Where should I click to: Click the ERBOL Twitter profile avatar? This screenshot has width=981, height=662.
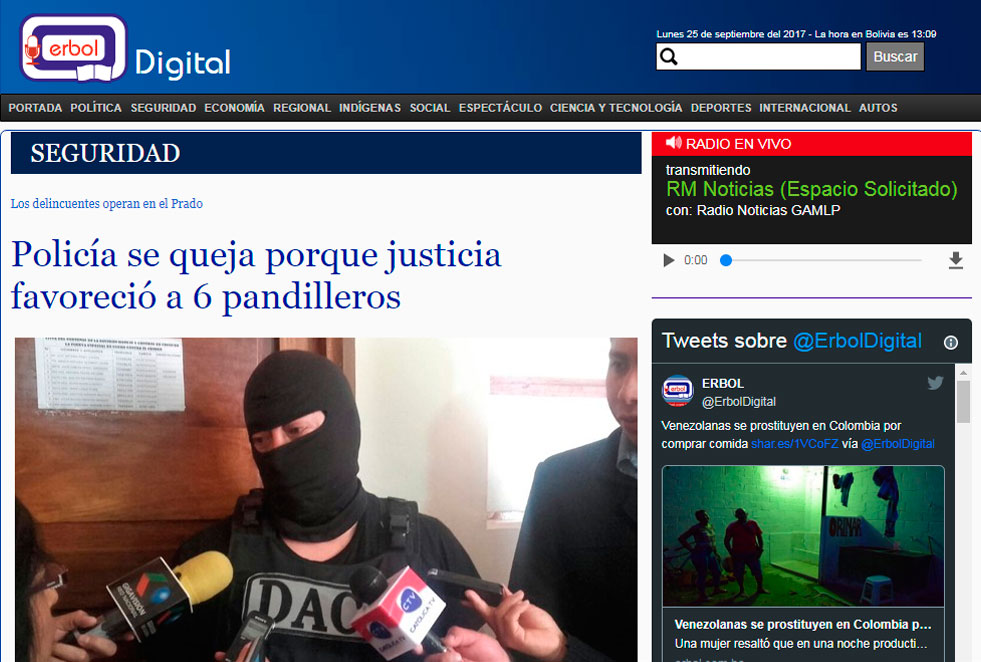pos(678,390)
